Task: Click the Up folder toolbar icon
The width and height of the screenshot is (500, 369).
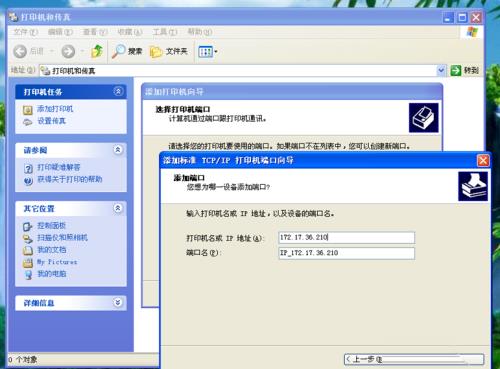Action: click(97, 51)
